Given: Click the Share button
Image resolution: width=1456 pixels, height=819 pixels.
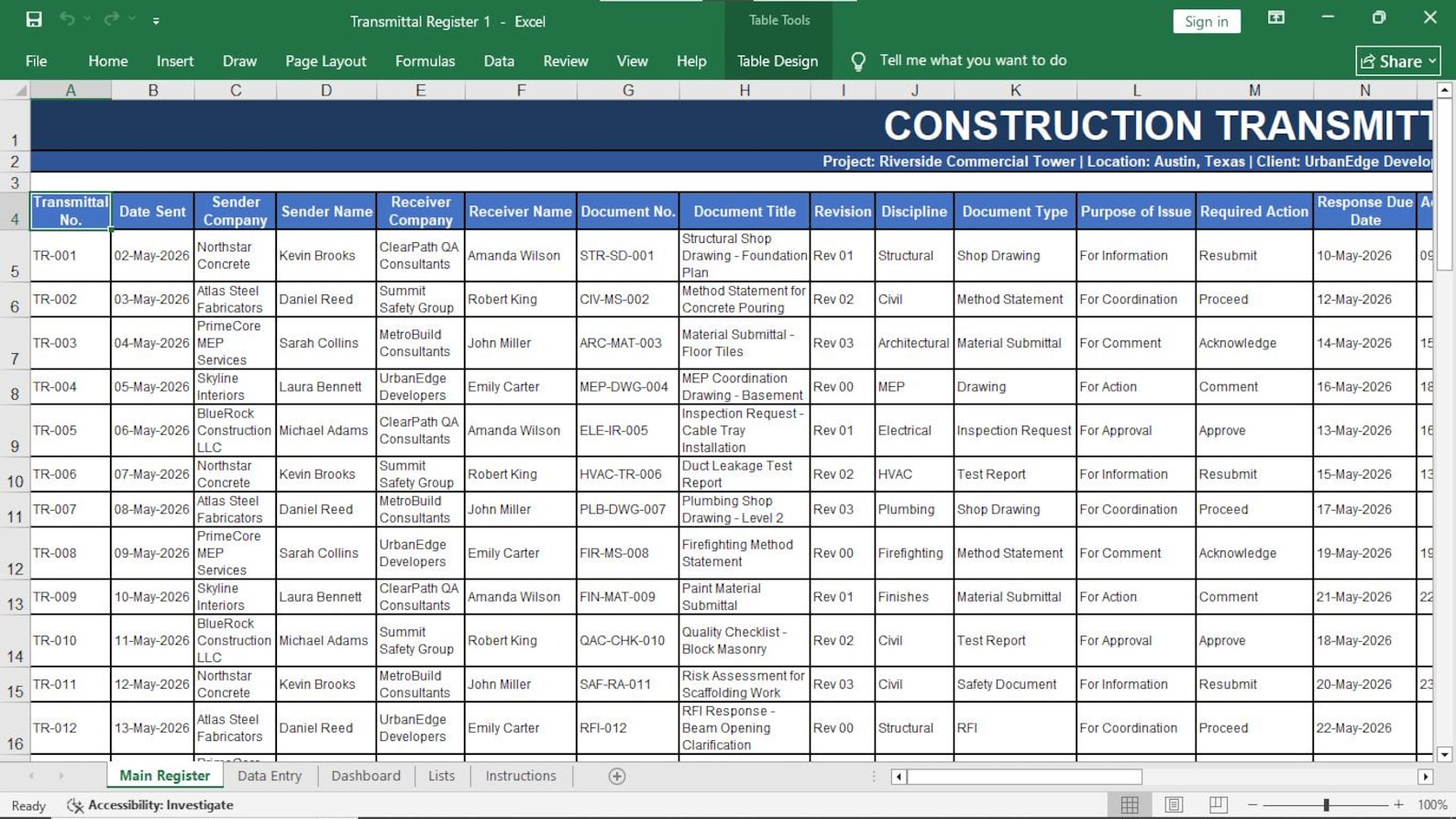Looking at the screenshot, I should (x=1397, y=61).
